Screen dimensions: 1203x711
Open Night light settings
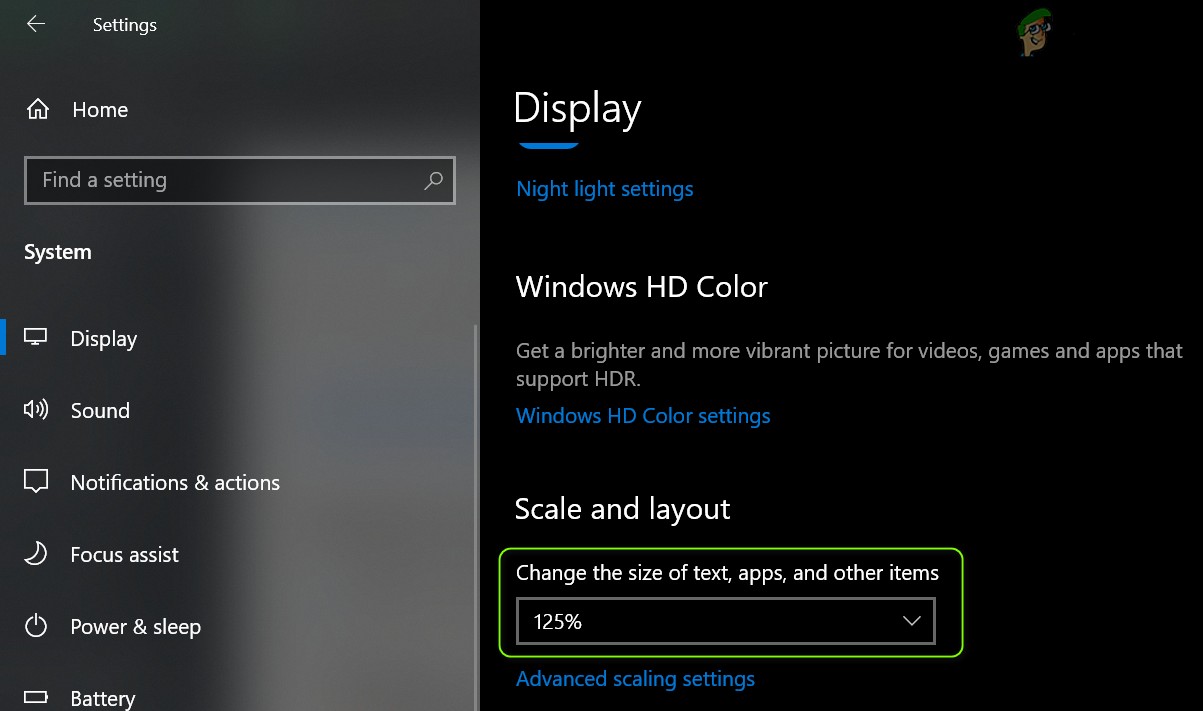pos(604,188)
